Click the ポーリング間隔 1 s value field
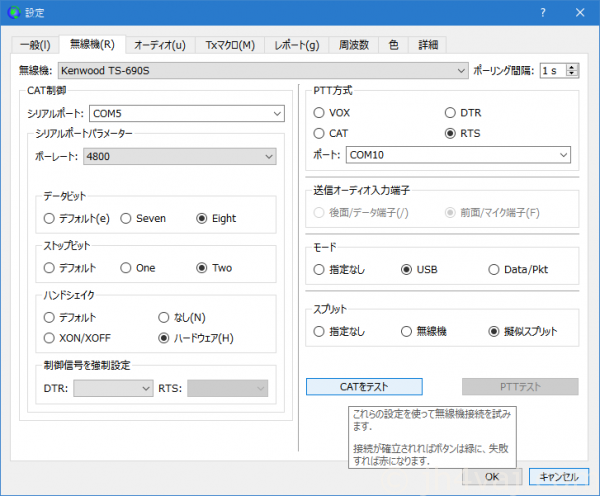Screen dimensions: 600x496 coord(552,71)
